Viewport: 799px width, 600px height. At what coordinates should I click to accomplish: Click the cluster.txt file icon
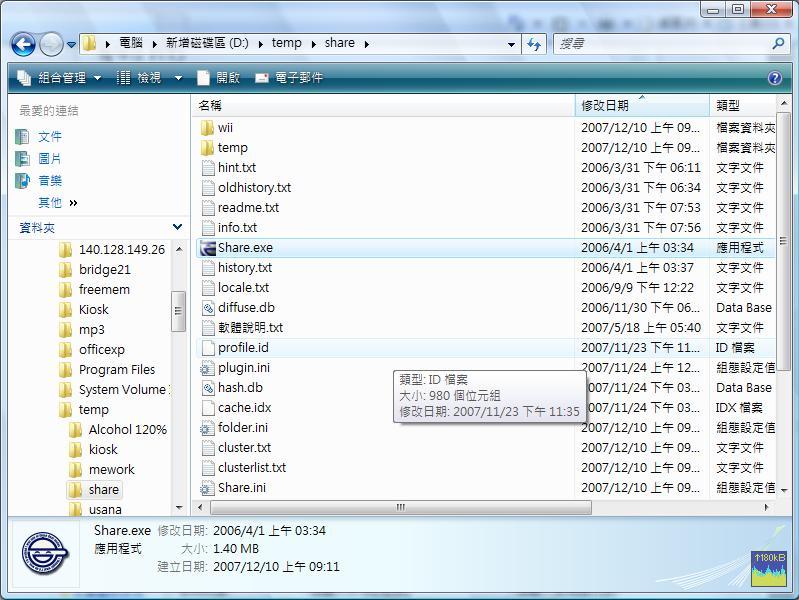(x=208, y=448)
